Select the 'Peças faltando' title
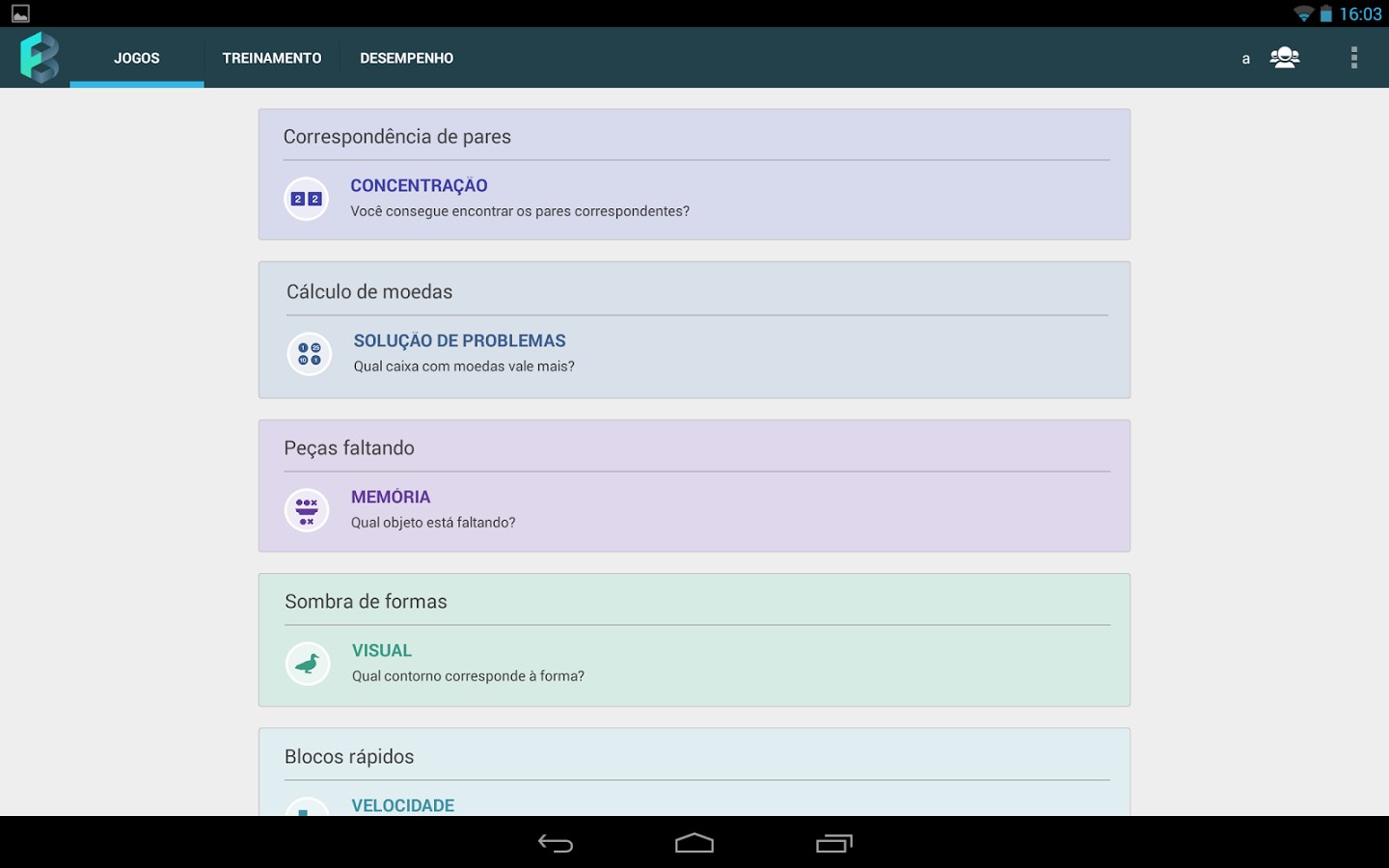 [x=349, y=448]
